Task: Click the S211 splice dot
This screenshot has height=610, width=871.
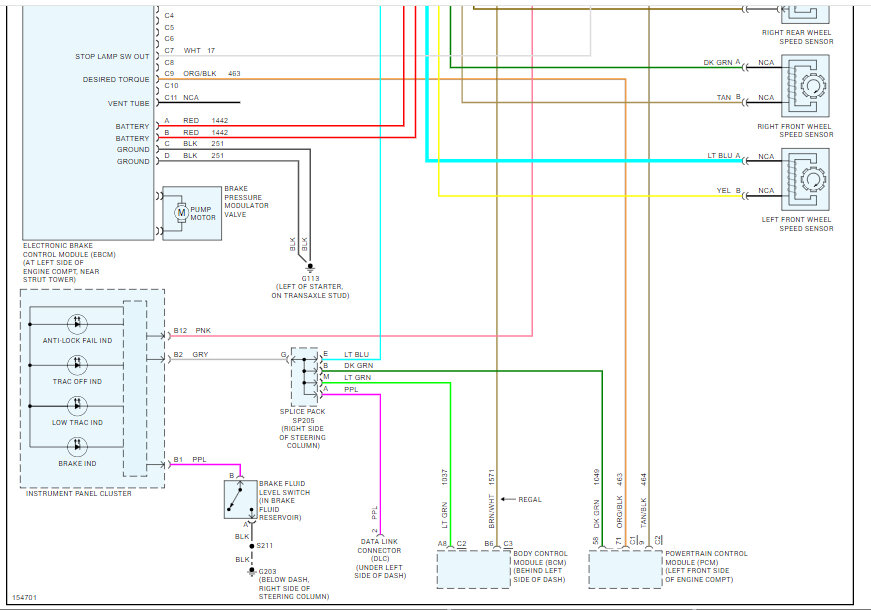Action: click(x=252, y=546)
